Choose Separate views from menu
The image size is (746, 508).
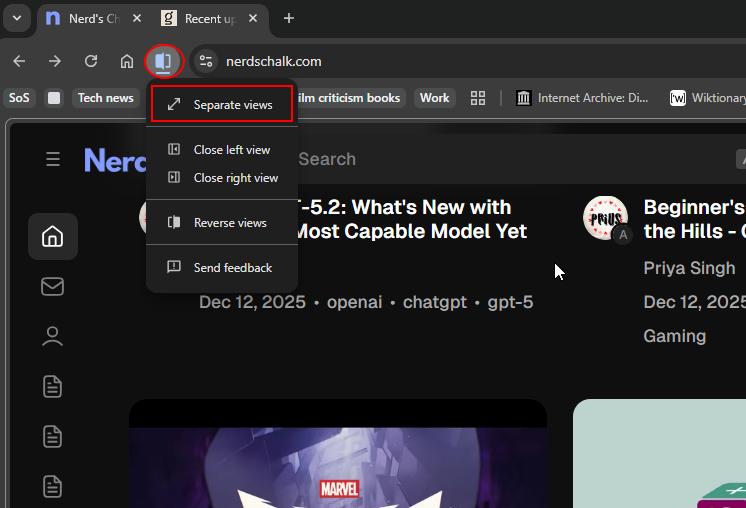[222, 105]
